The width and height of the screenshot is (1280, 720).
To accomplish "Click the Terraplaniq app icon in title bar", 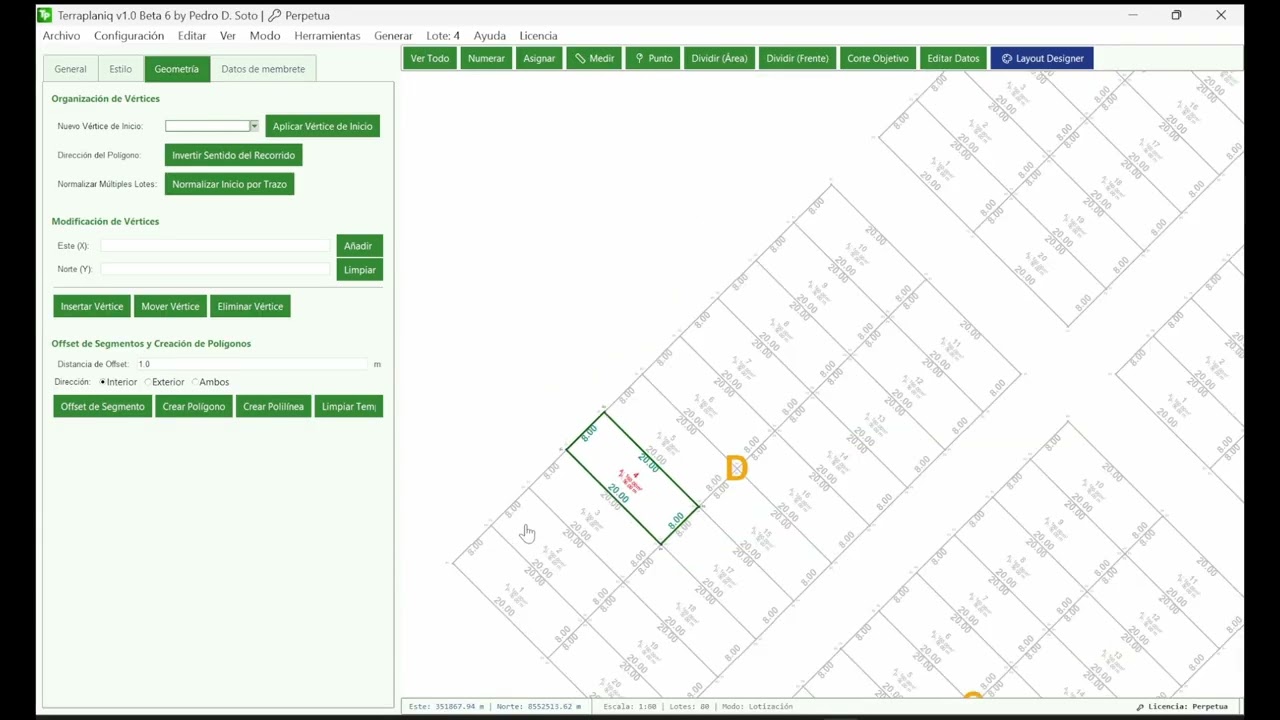I will (x=44, y=15).
